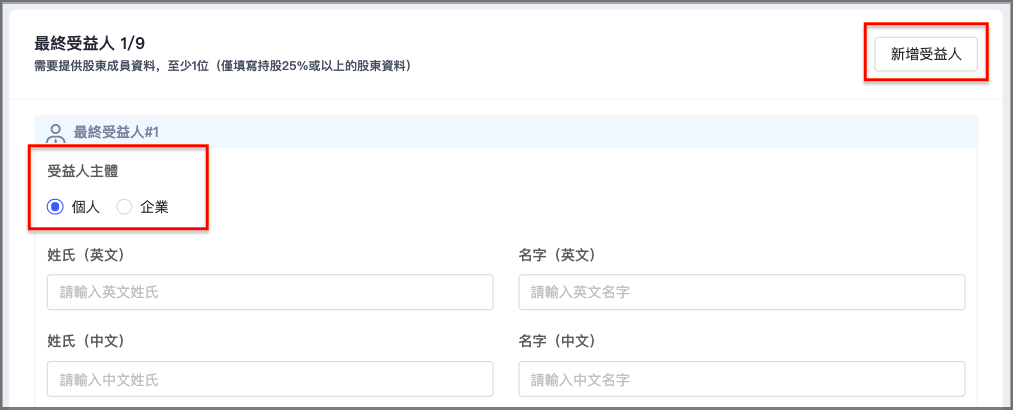Select the 個人 radio button
Viewport: 1013px width, 410px height.
point(55,207)
